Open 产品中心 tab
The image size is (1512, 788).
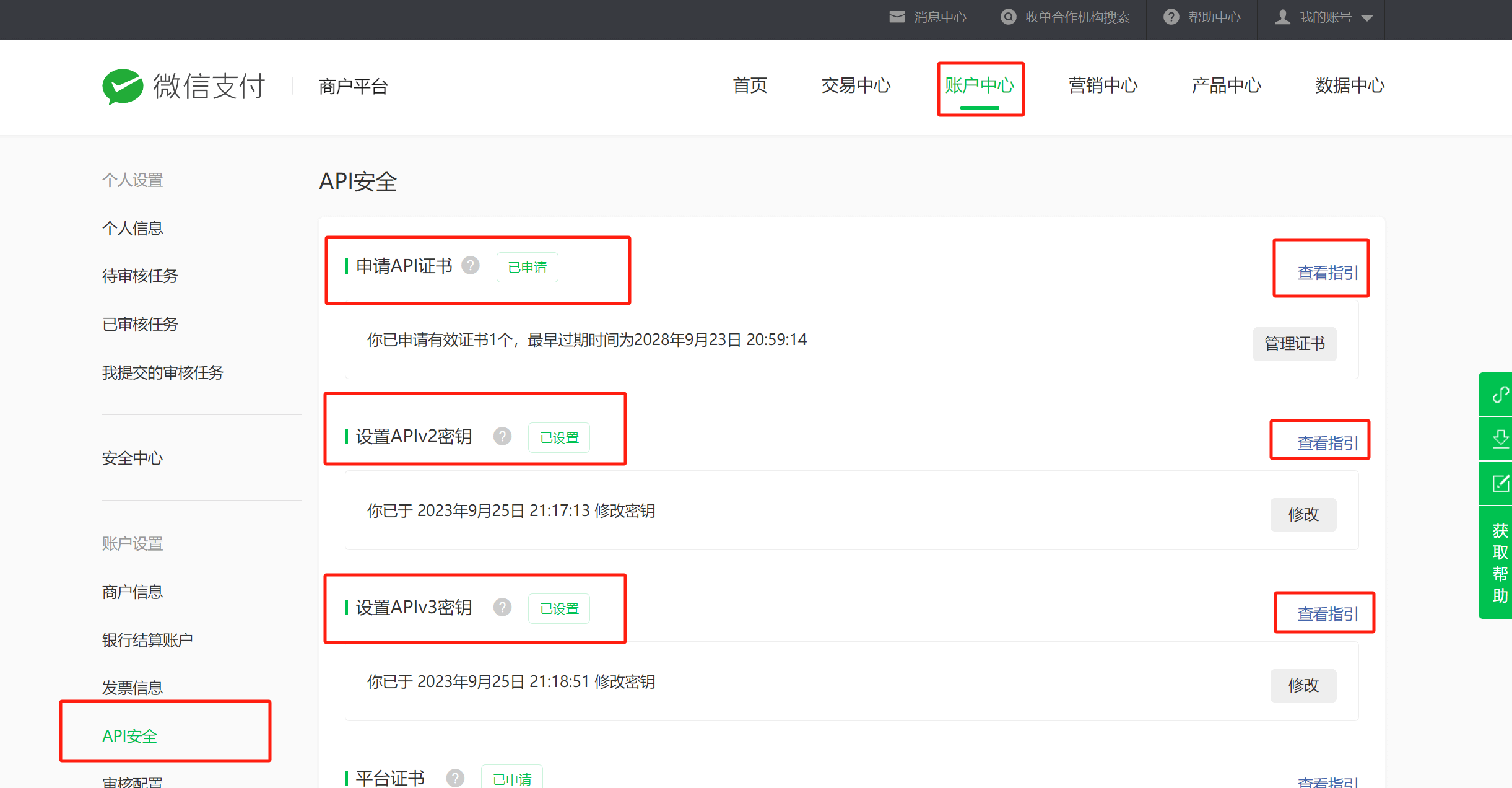click(x=1226, y=85)
